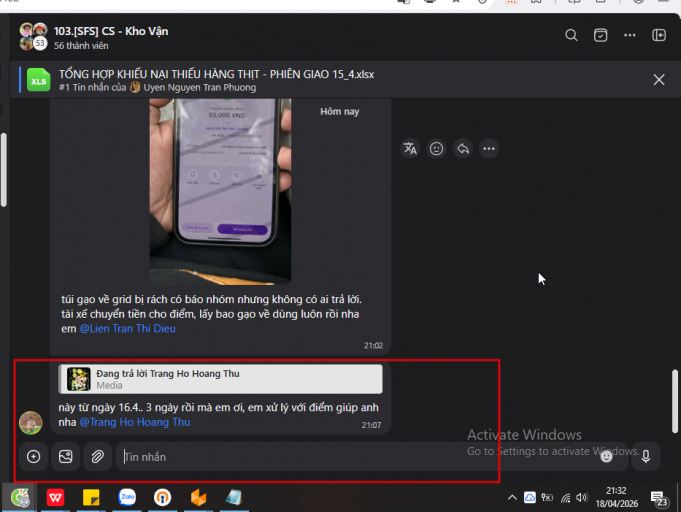Viewport: 681px width, 512px height.
Task: React to the message with the emoji icon
Action: click(436, 149)
